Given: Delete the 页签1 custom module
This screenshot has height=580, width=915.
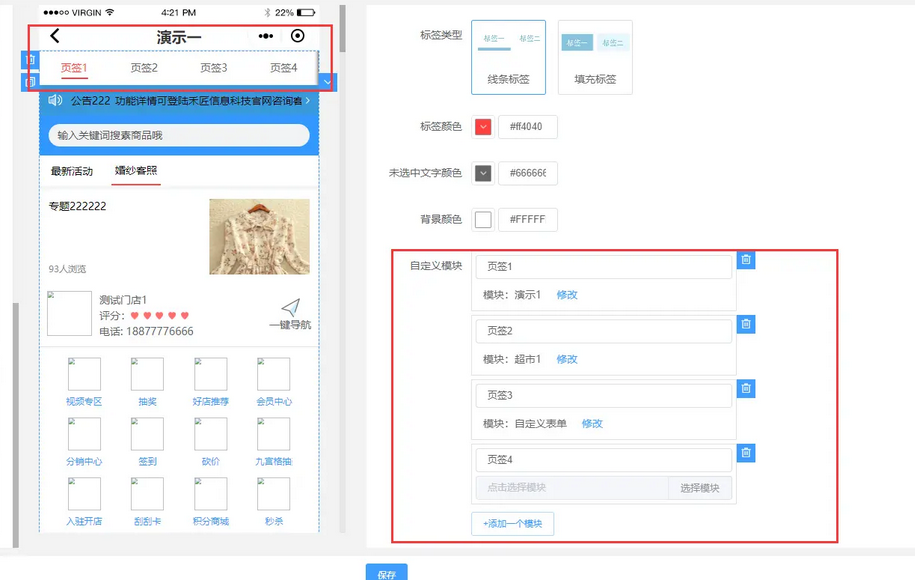Looking at the screenshot, I should click(x=746, y=260).
